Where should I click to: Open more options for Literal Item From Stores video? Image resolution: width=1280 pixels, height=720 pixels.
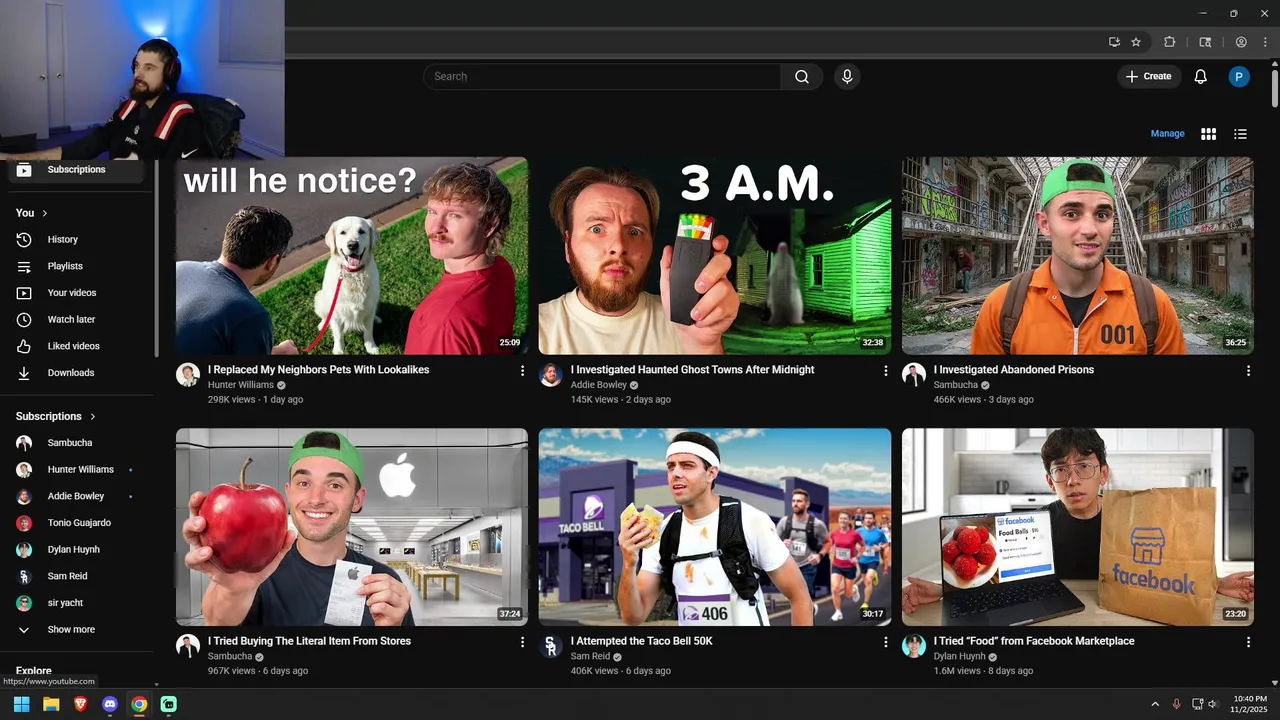click(522, 642)
